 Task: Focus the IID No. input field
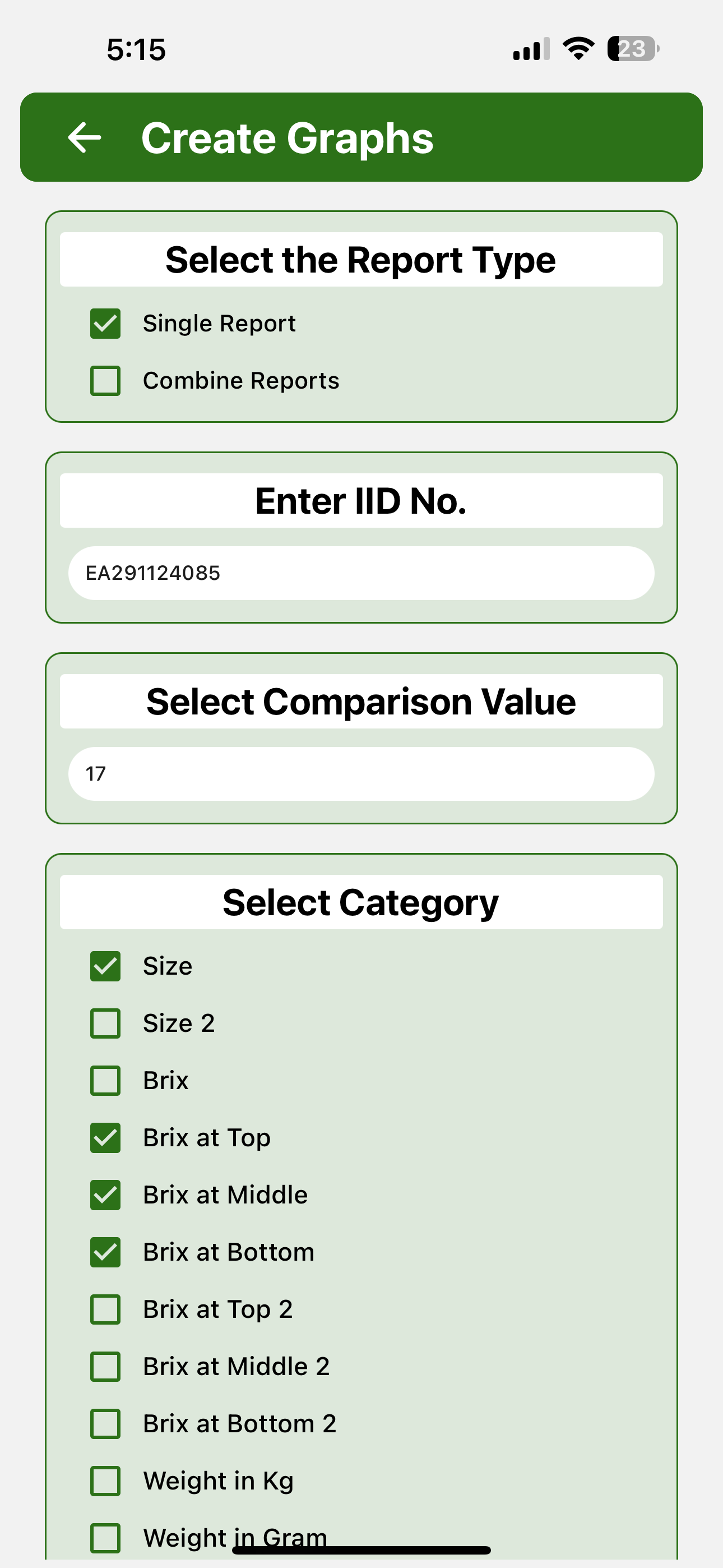(361, 573)
